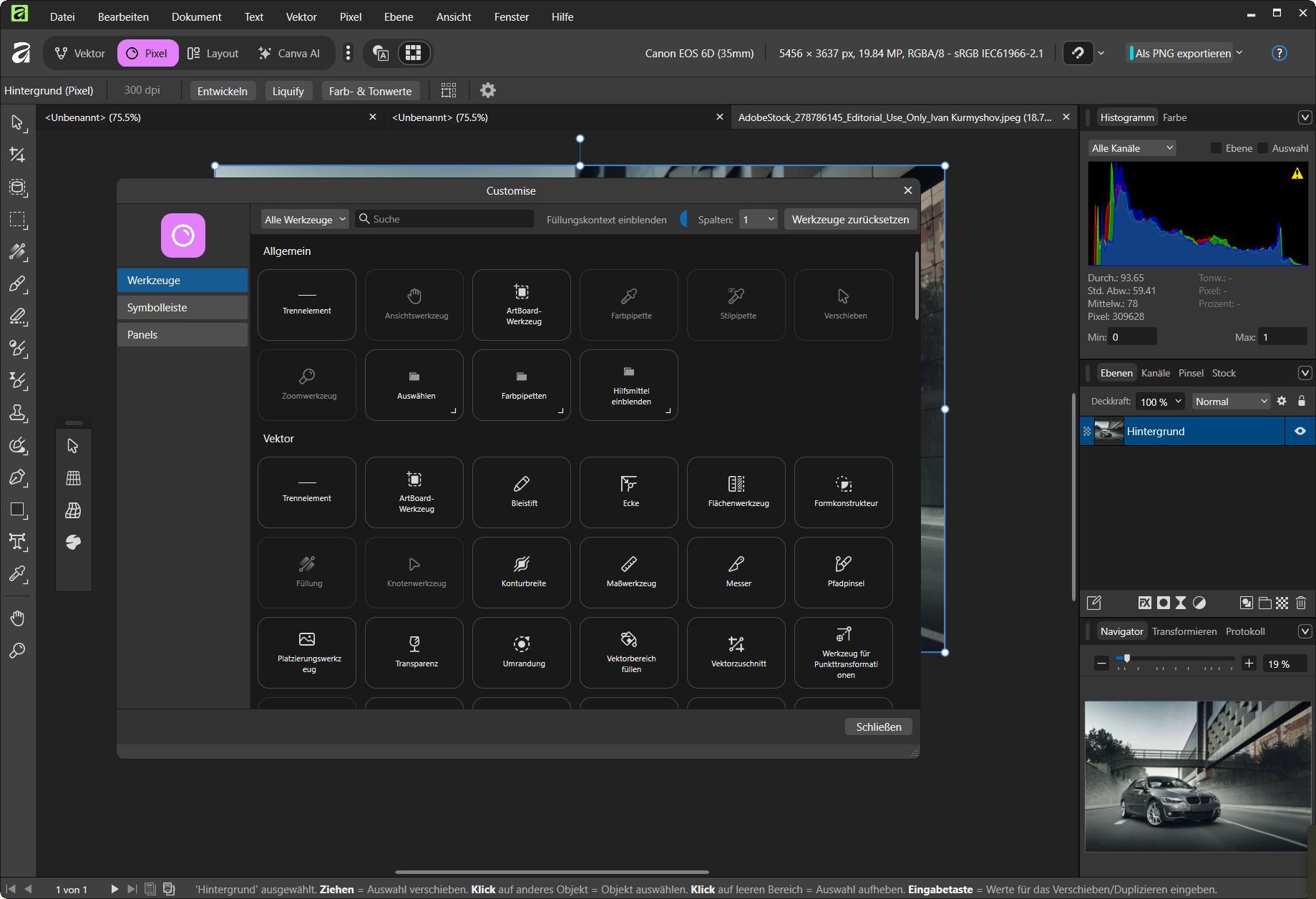Pick the hand view tool in left toolbar
1316x899 pixels.
tap(17, 618)
